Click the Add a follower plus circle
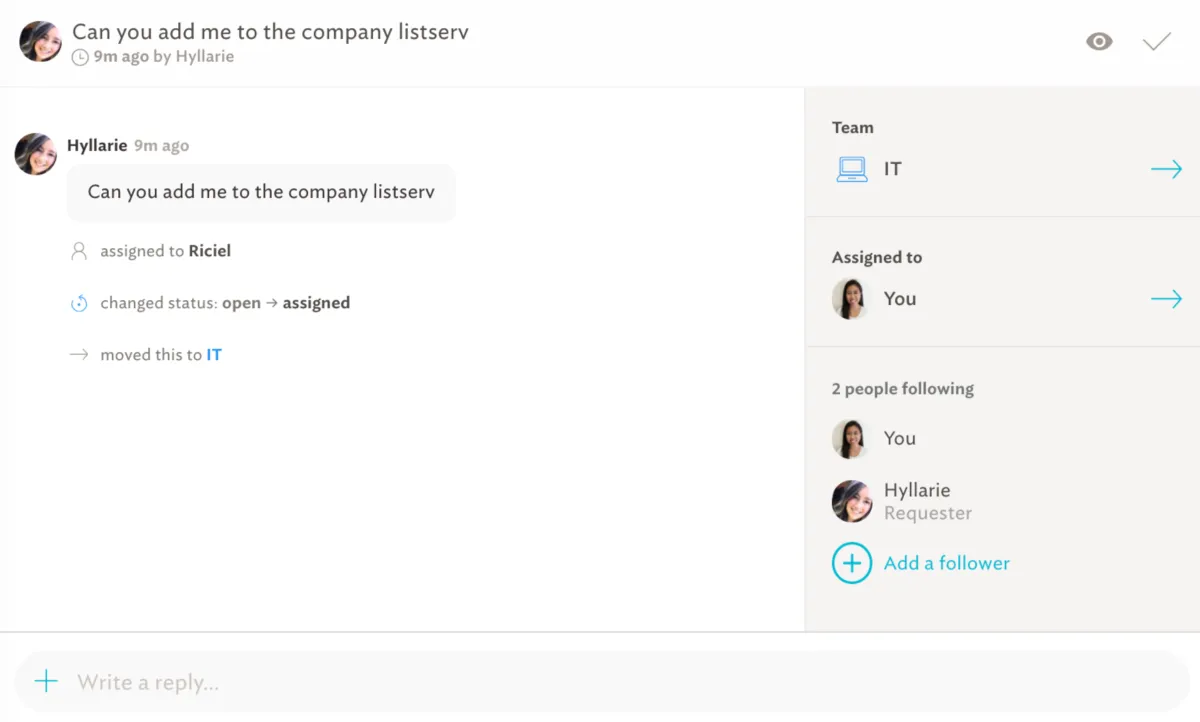Screen dimensions: 1200x722 point(852,563)
